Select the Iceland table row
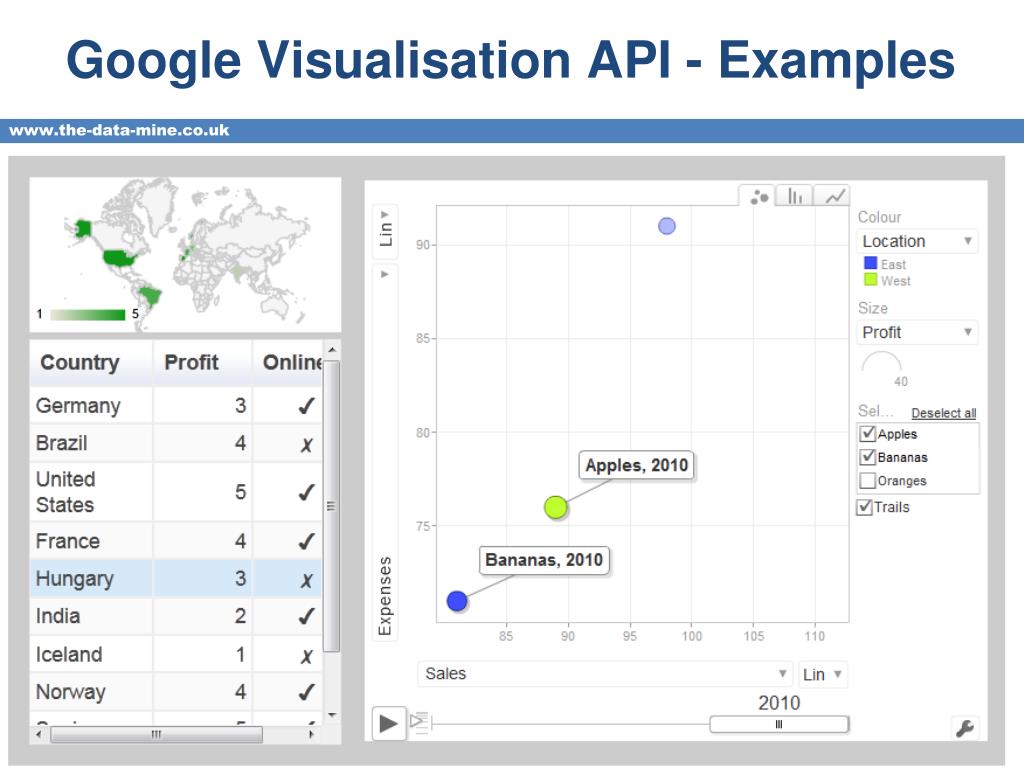 pos(176,654)
